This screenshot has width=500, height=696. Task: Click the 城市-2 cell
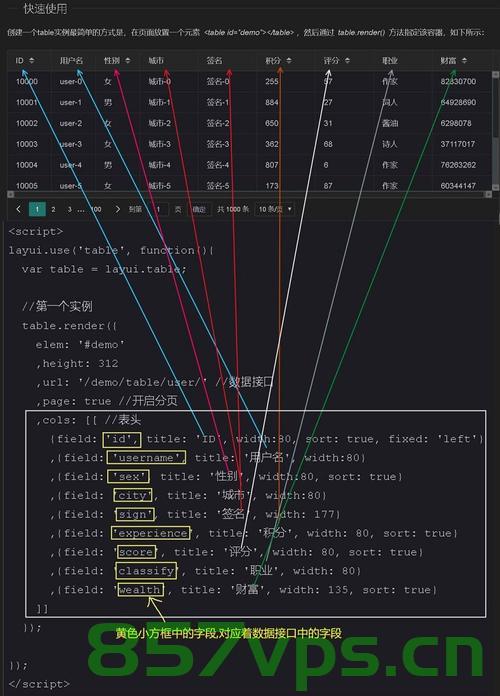[x=159, y=123]
